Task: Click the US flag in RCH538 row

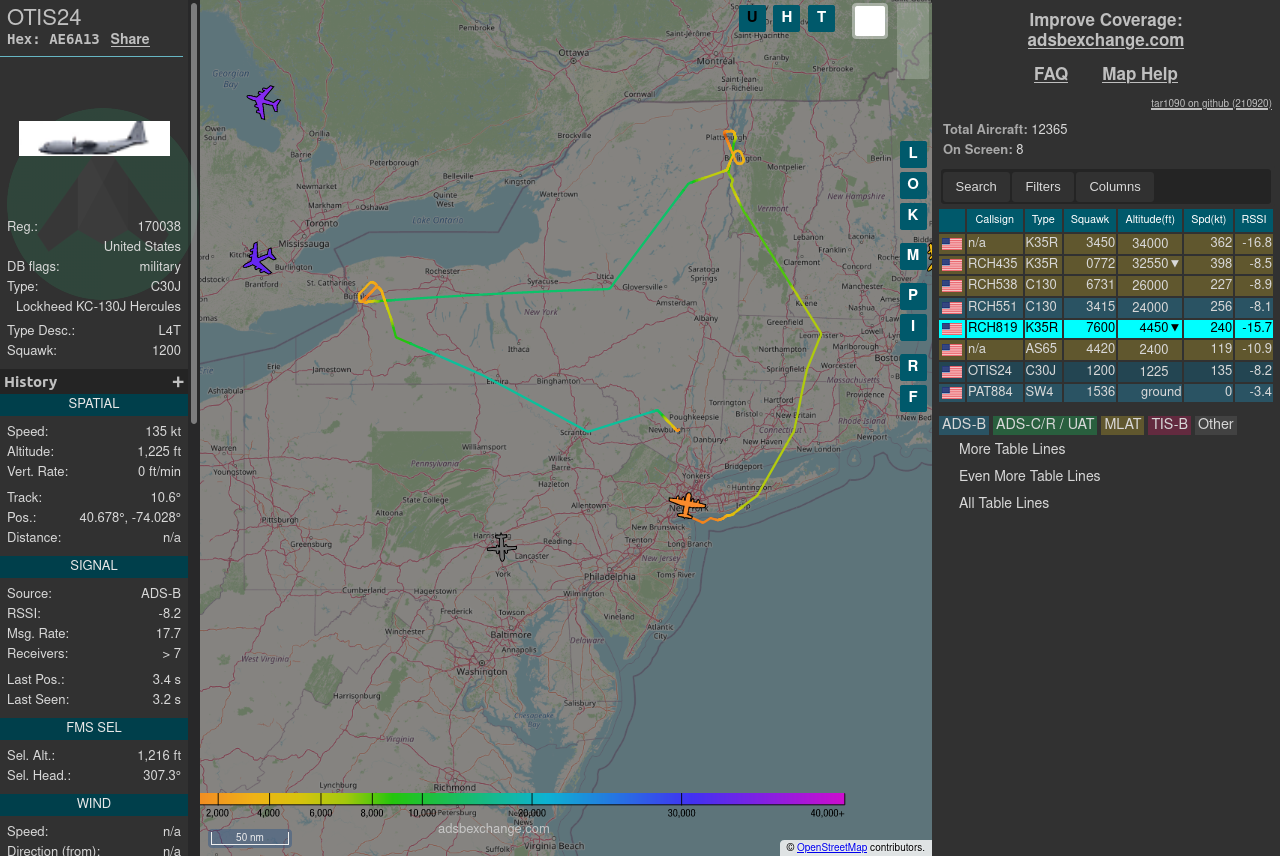Action: [x=952, y=286]
